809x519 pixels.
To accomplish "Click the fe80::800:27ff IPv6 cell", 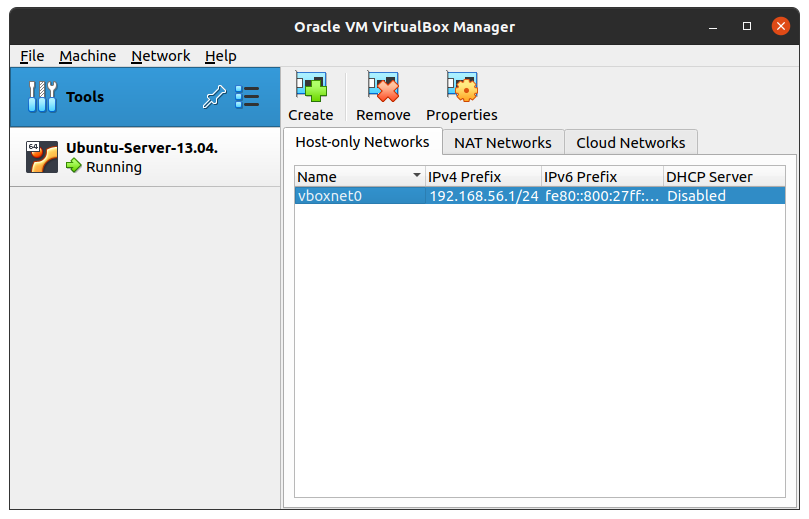I will [602, 196].
